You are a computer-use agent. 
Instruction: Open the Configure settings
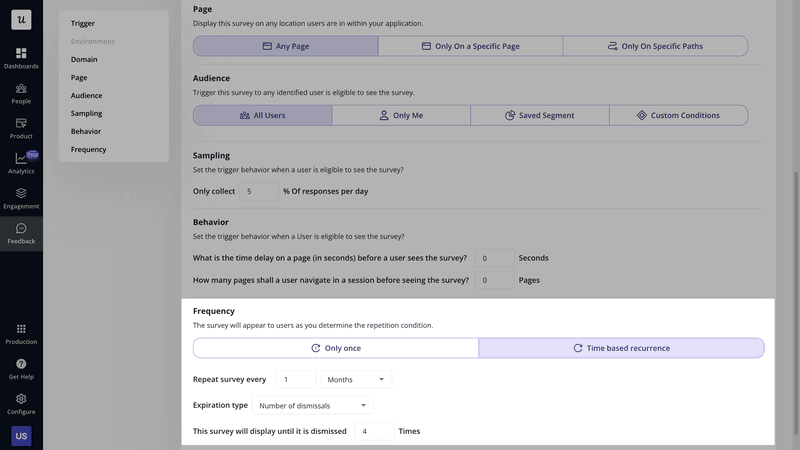tap(21, 404)
